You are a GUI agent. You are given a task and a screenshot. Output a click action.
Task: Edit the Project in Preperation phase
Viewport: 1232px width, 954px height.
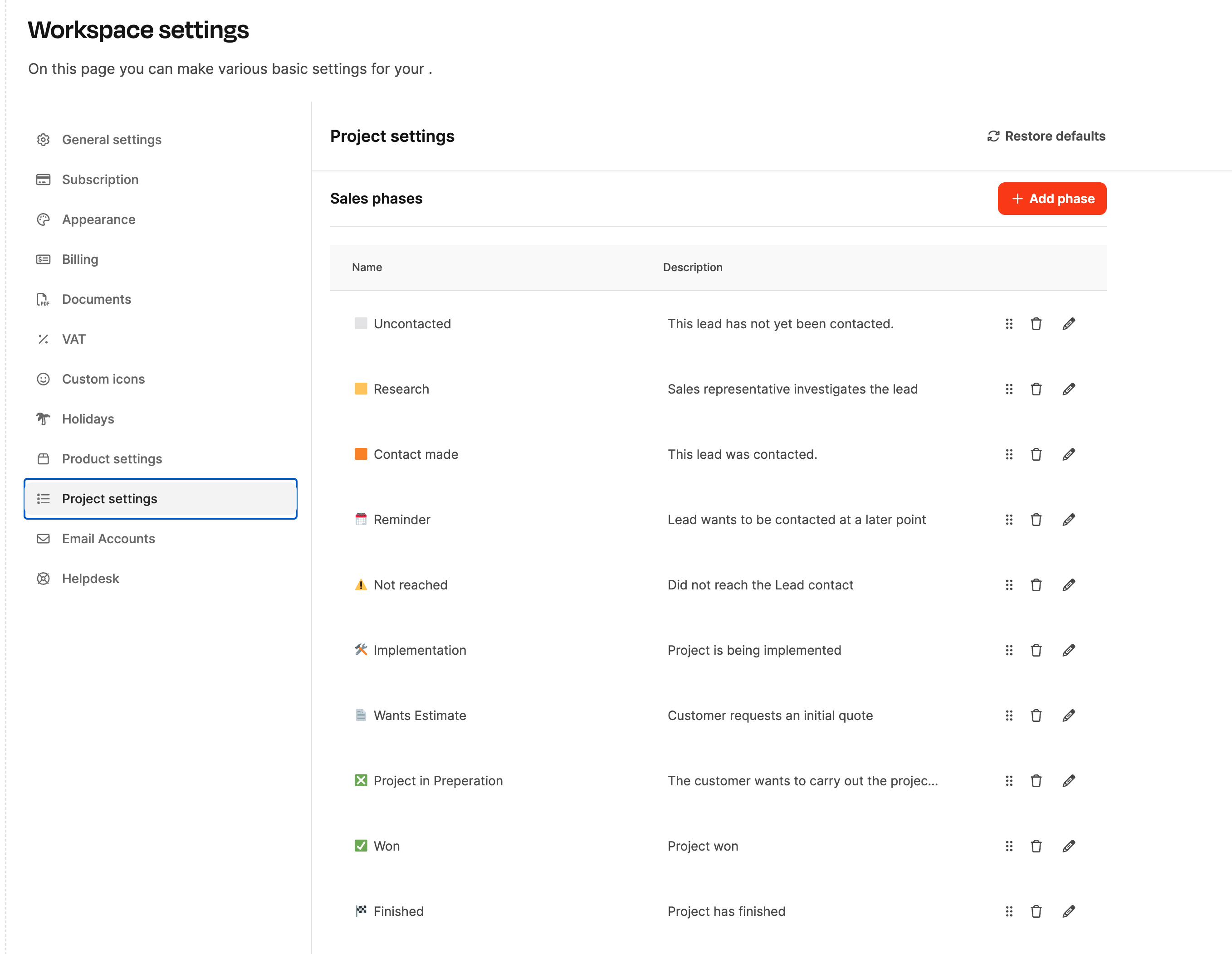pyautogui.click(x=1068, y=781)
